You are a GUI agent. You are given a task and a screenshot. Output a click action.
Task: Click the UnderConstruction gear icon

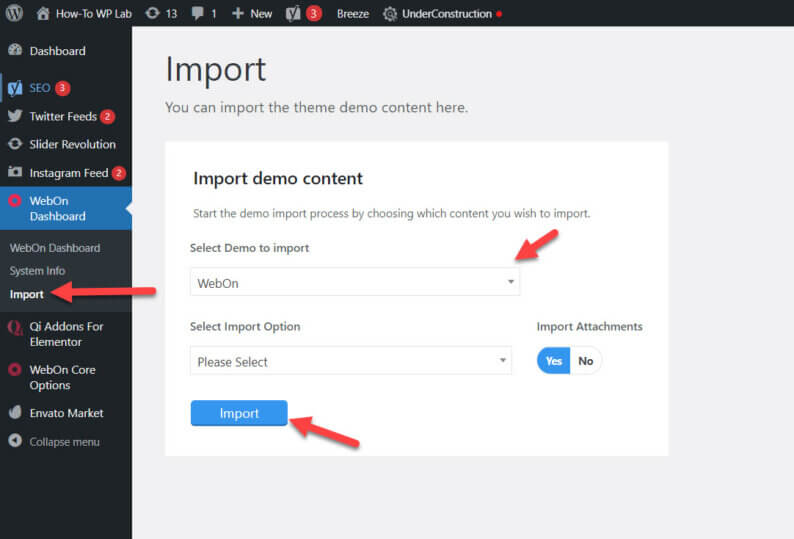[389, 14]
